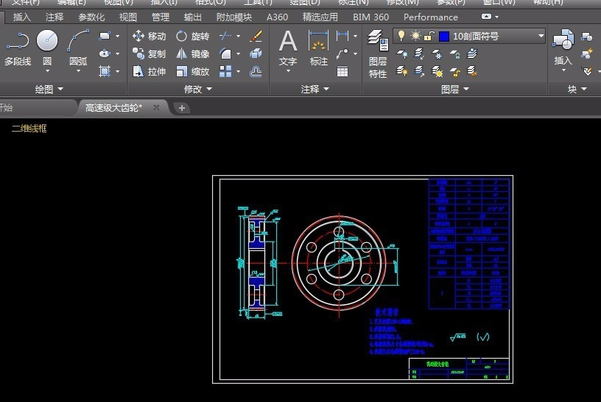Image resolution: width=601 pixels, height=402 pixels.
Task: Click the 二维线框 visual style label
Action: [x=29, y=128]
